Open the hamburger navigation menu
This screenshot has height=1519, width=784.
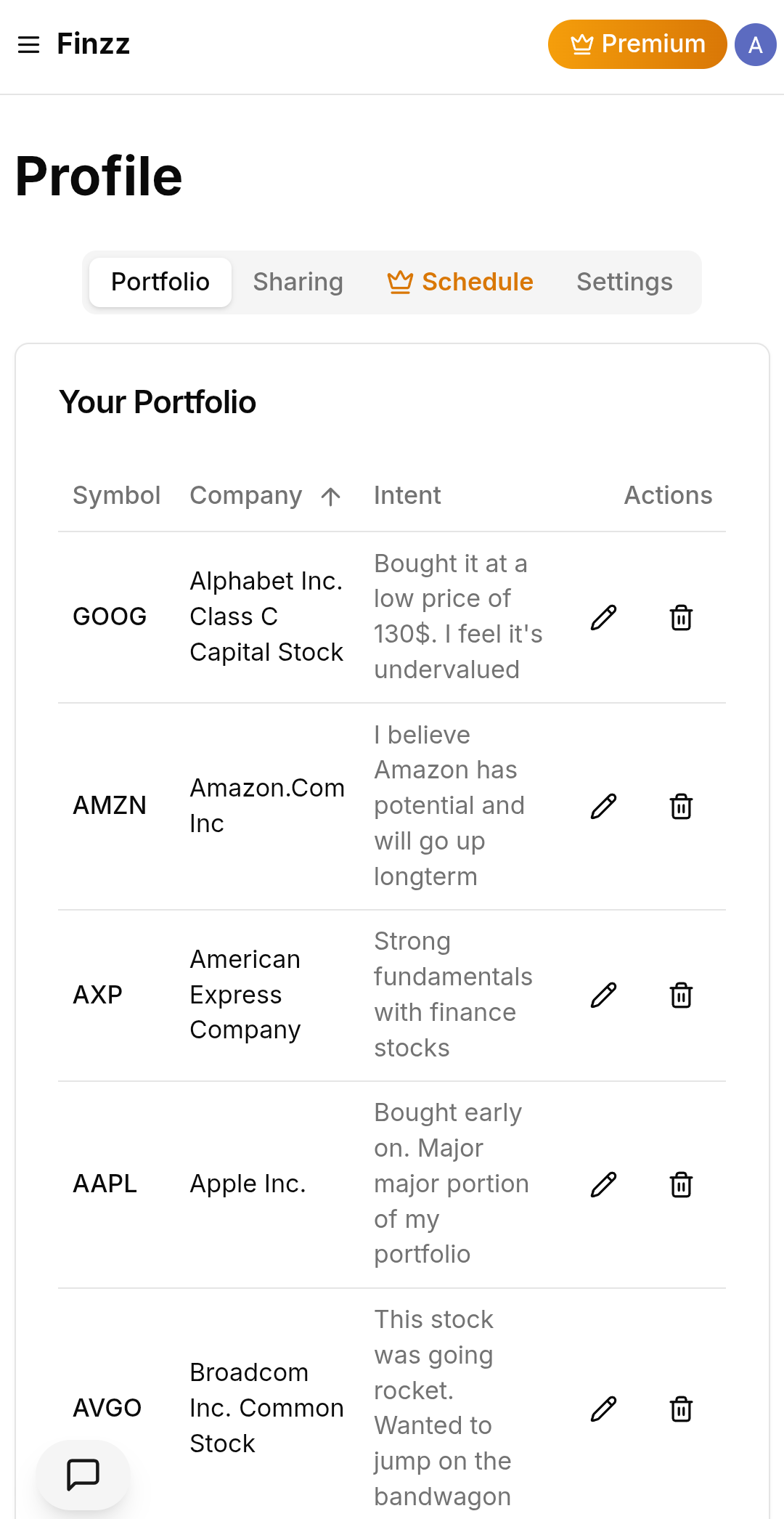pyautogui.click(x=29, y=45)
